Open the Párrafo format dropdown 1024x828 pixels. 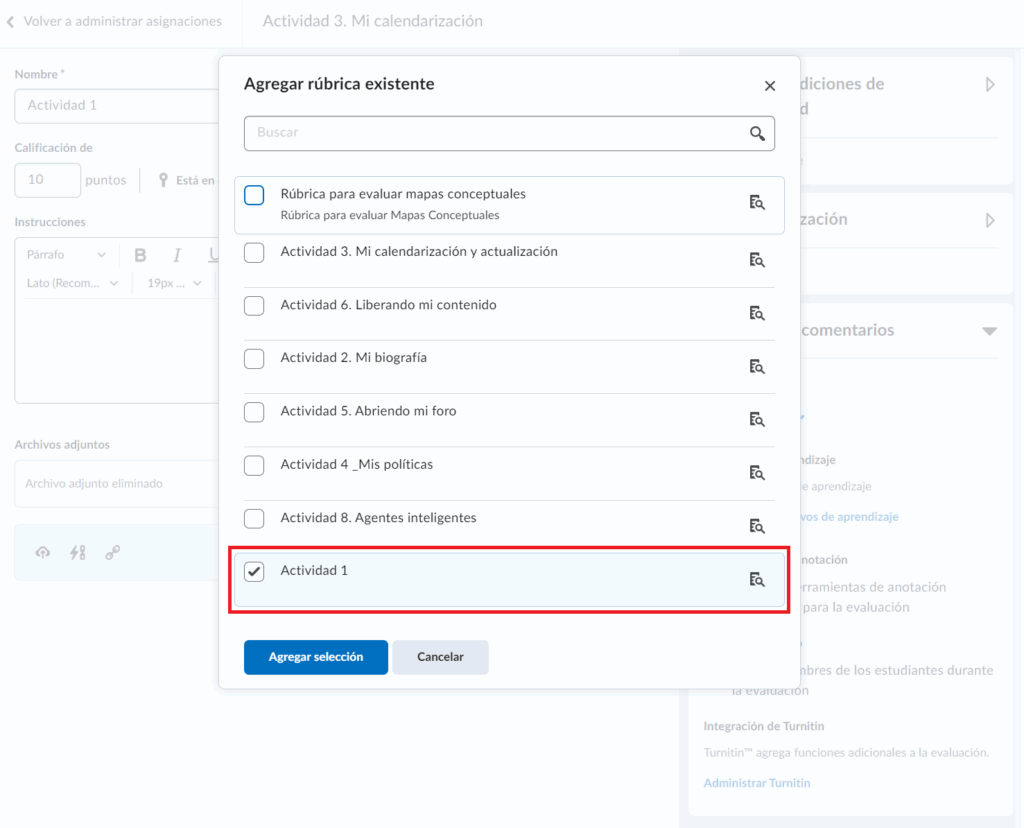[x=66, y=255]
